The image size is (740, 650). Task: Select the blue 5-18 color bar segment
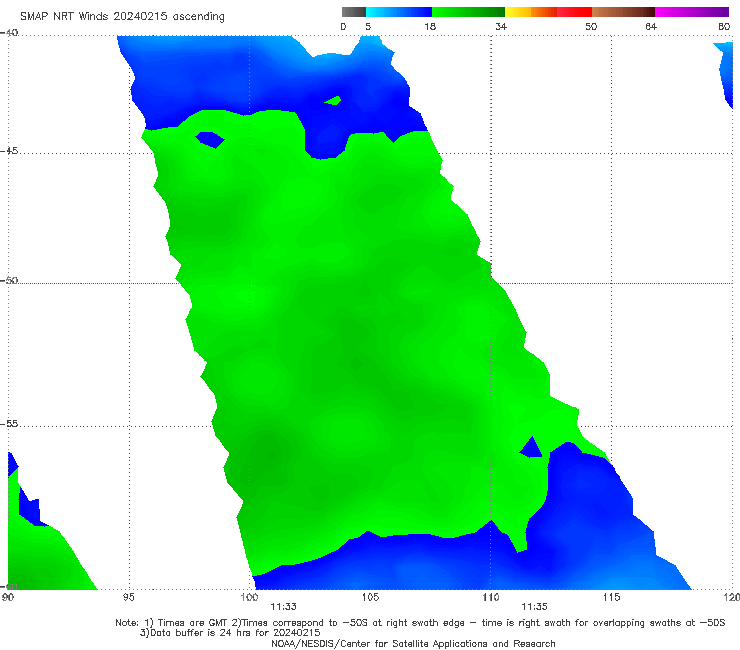[399, 12]
